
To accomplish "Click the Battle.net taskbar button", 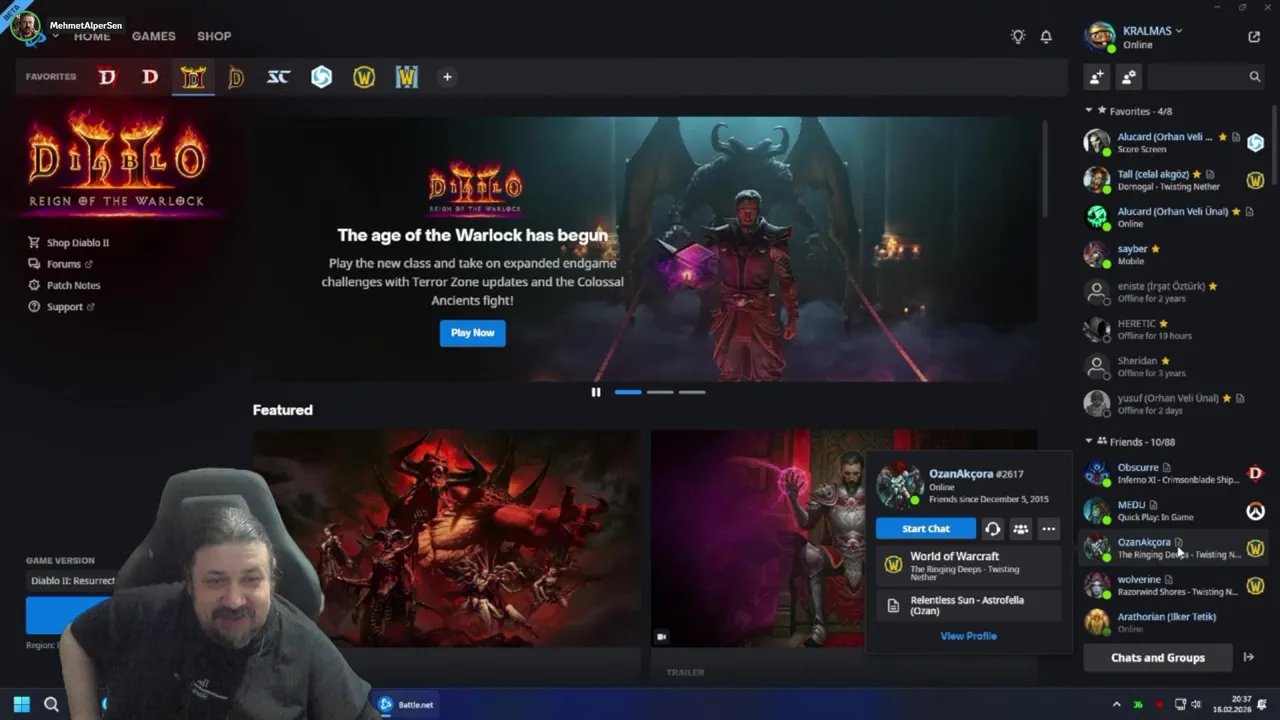I will (x=407, y=704).
